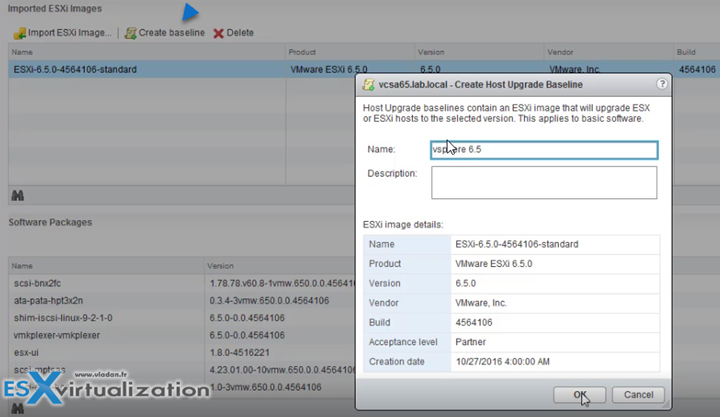Click the Import ESXi Image icon

tap(18, 33)
